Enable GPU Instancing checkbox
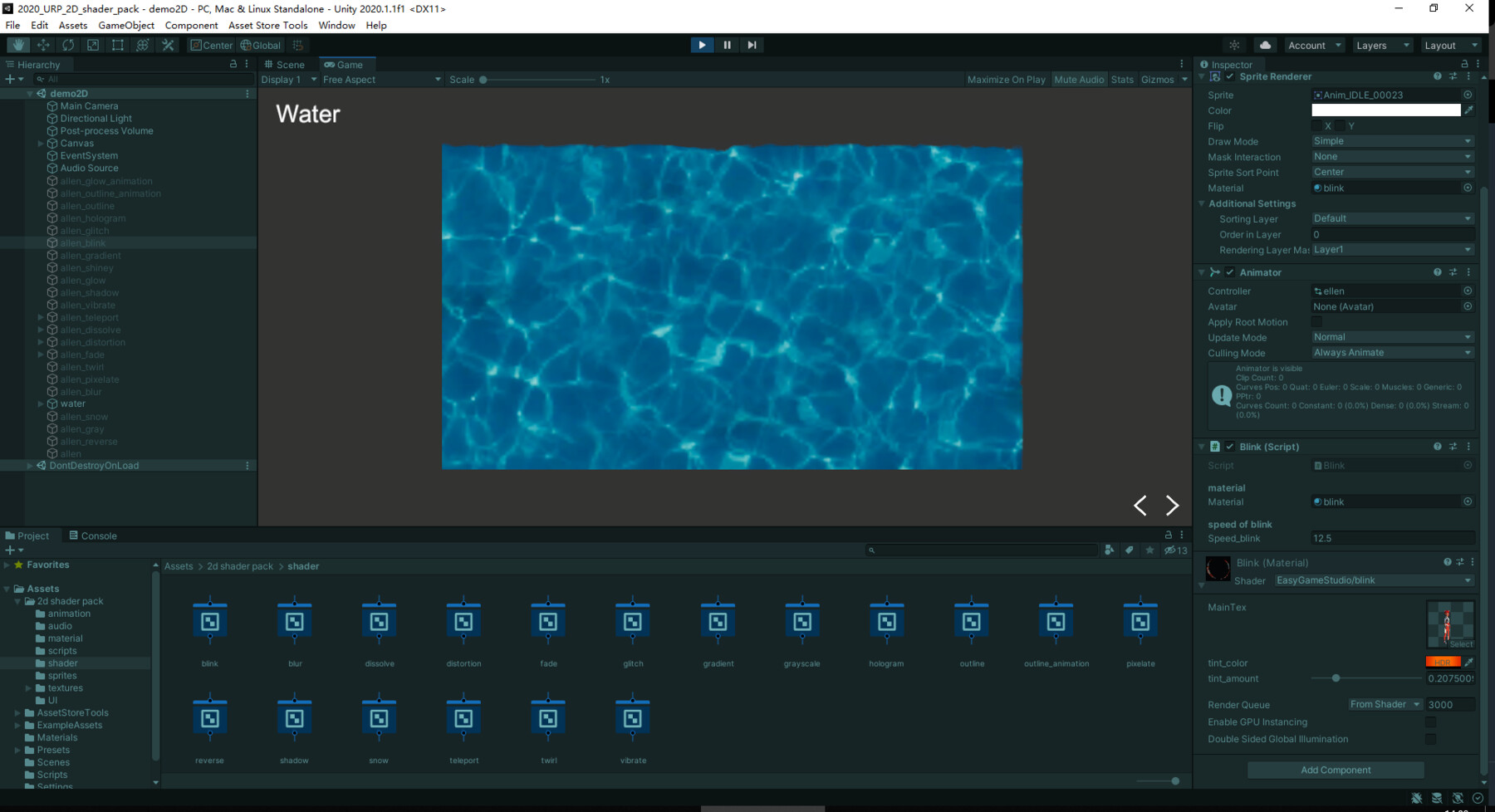The height and width of the screenshot is (812, 1495). point(1430,722)
